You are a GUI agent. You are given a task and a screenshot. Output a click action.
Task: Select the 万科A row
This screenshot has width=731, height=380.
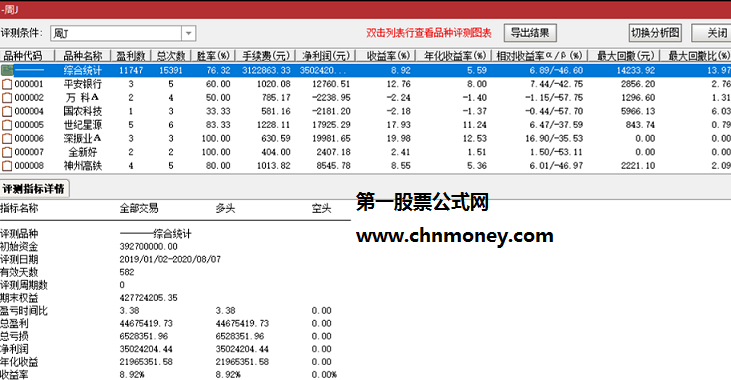click(x=366, y=97)
